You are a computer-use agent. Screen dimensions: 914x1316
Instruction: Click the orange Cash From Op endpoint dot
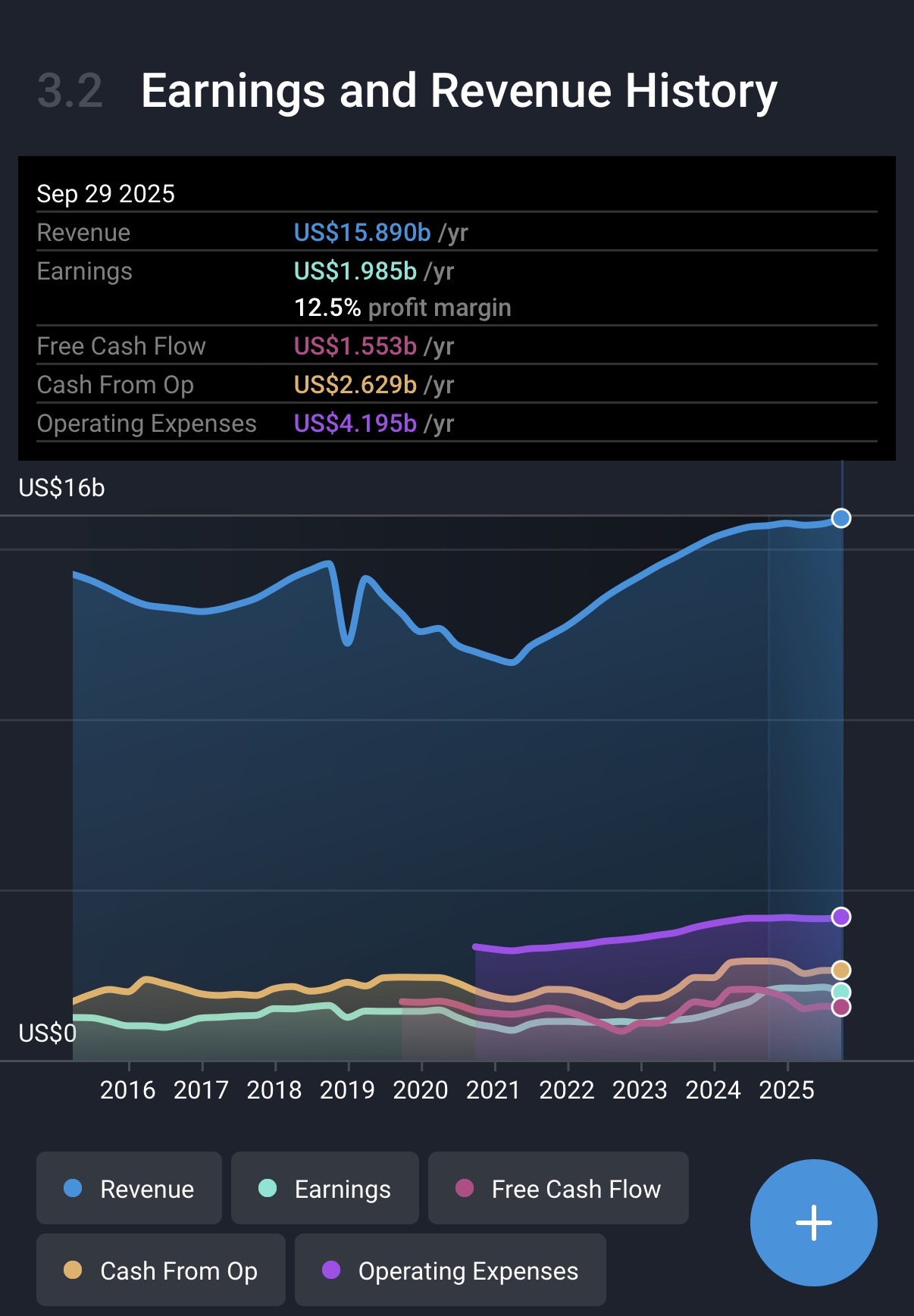click(840, 970)
